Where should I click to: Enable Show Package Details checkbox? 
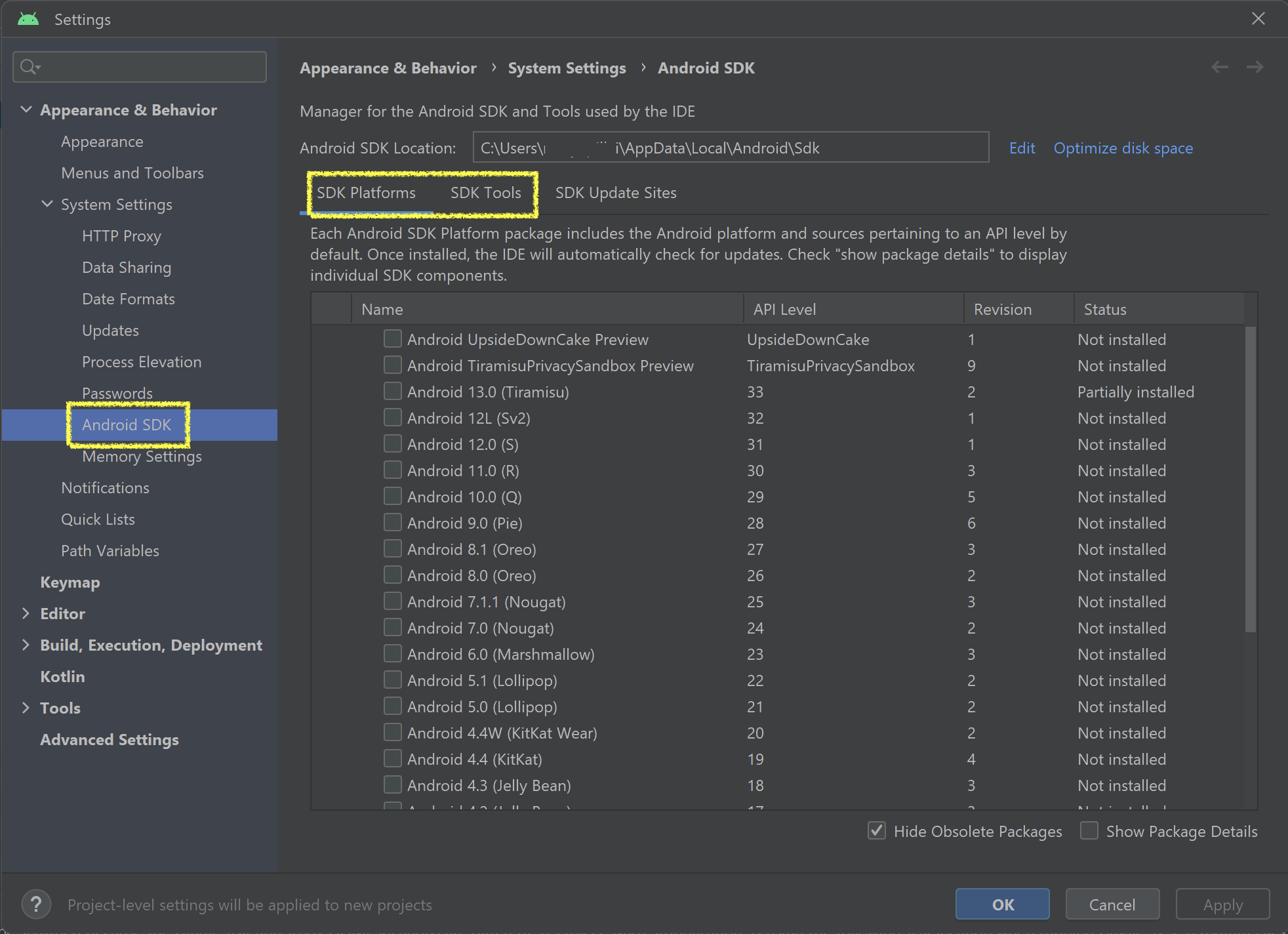1089,830
